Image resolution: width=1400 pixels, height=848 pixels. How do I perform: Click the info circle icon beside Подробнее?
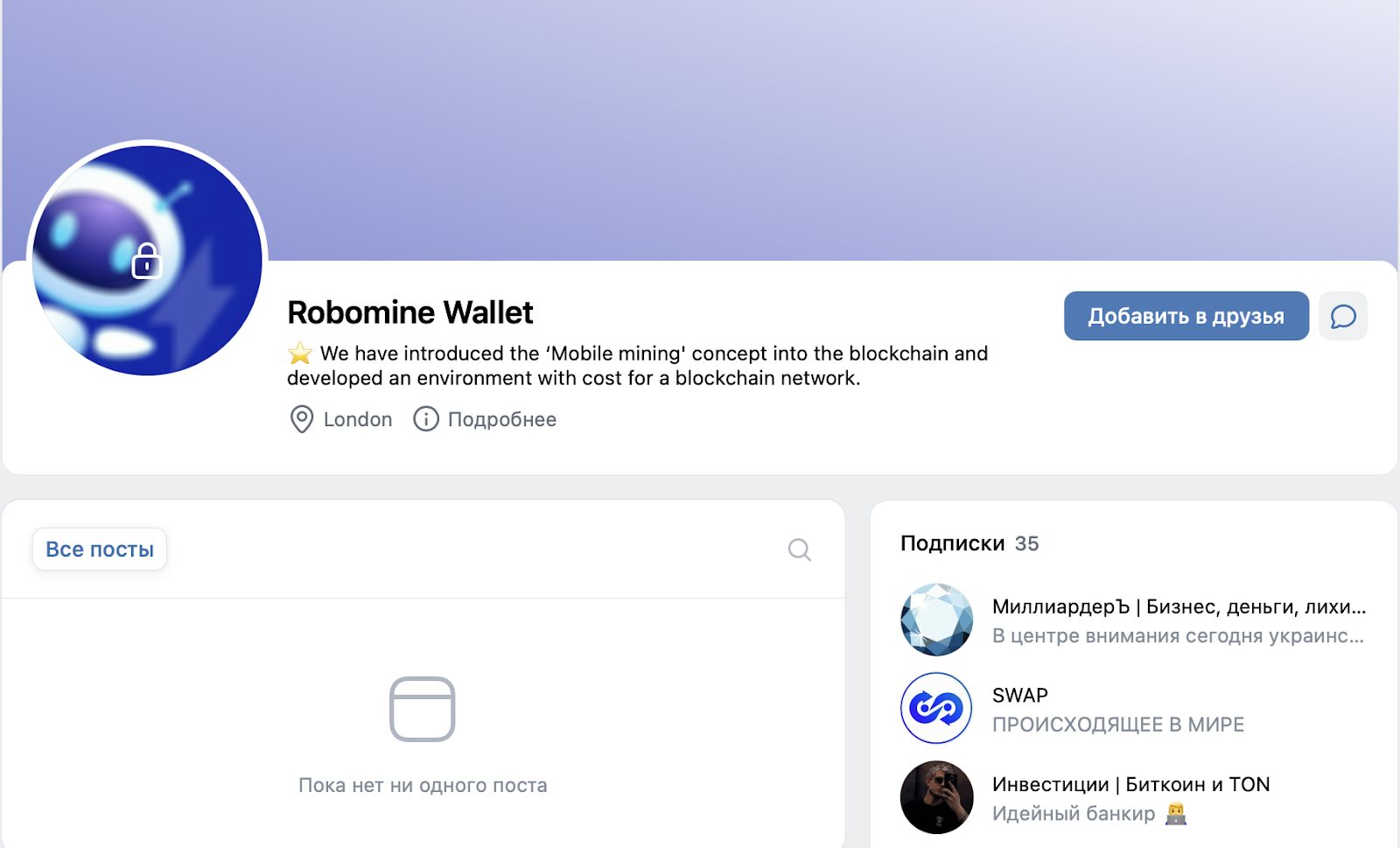426,419
